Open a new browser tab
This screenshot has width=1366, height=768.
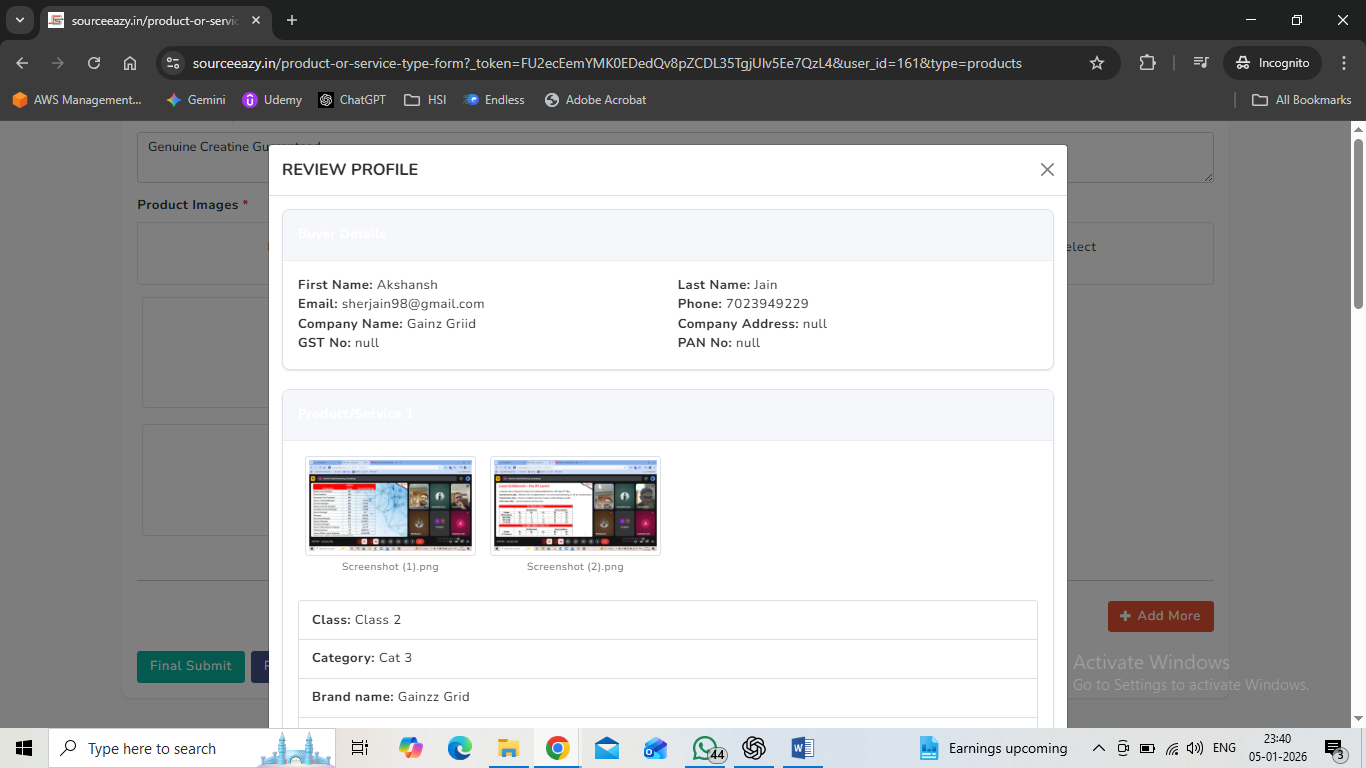click(292, 20)
